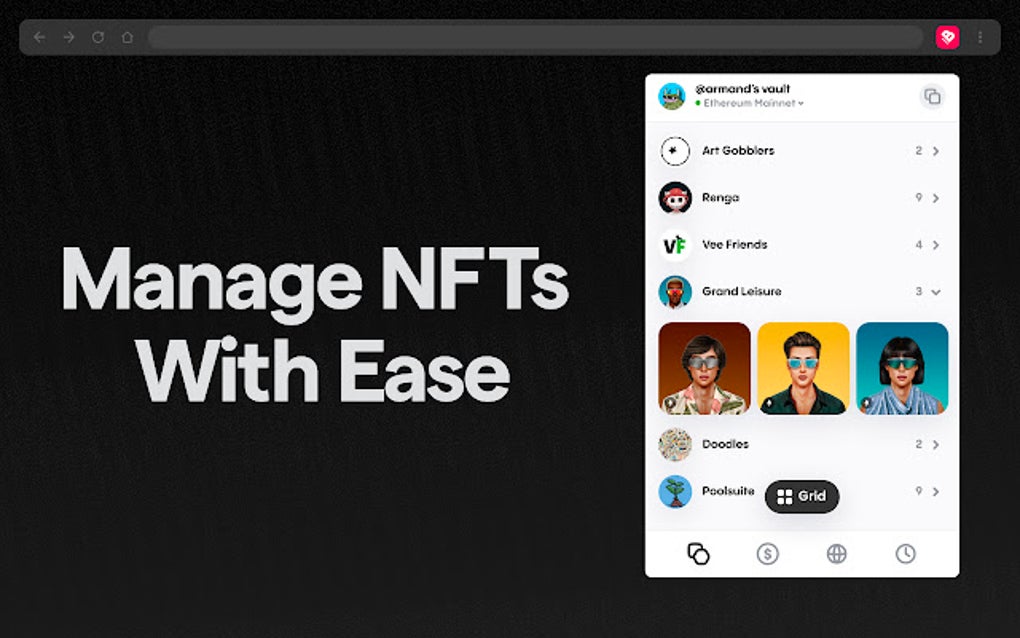Screen dimensions: 1020x638
Task: Select the NFTs tab icon at bottom
Action: 698,553
